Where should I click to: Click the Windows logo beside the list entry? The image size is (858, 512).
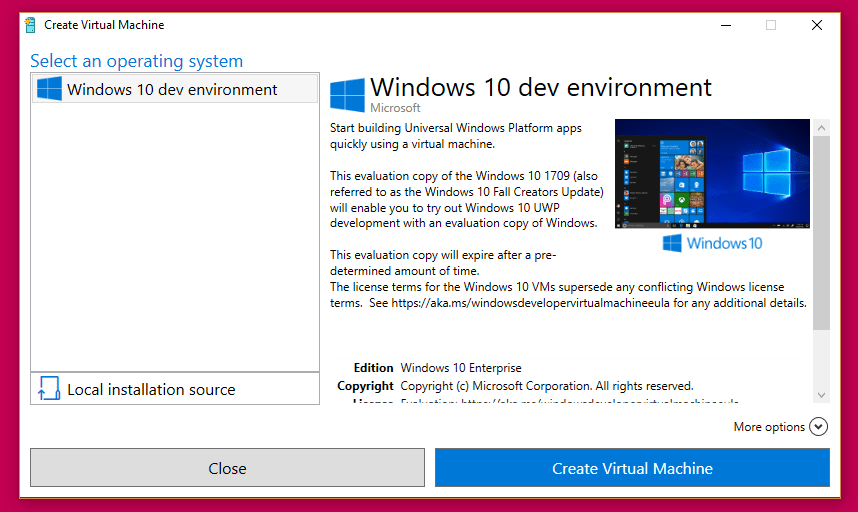(49, 89)
